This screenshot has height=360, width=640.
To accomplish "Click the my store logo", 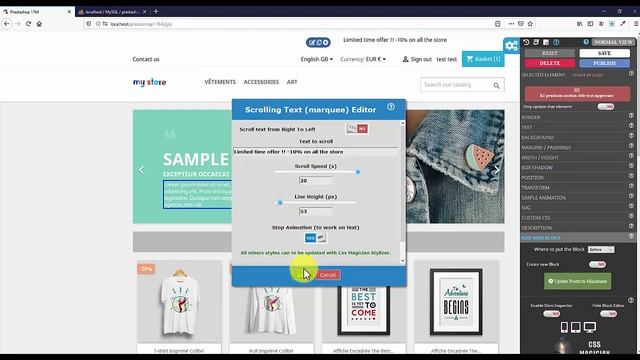I will point(149,82).
